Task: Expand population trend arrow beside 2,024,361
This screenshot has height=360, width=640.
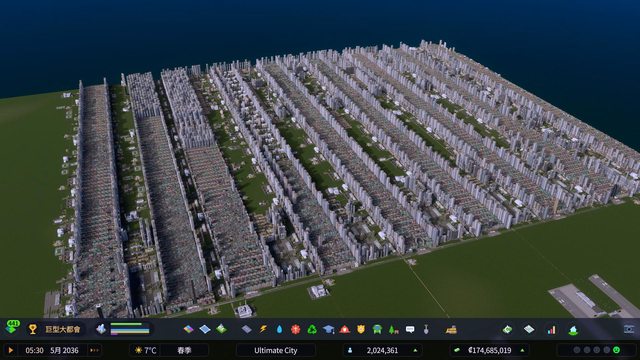Action: 415,350
